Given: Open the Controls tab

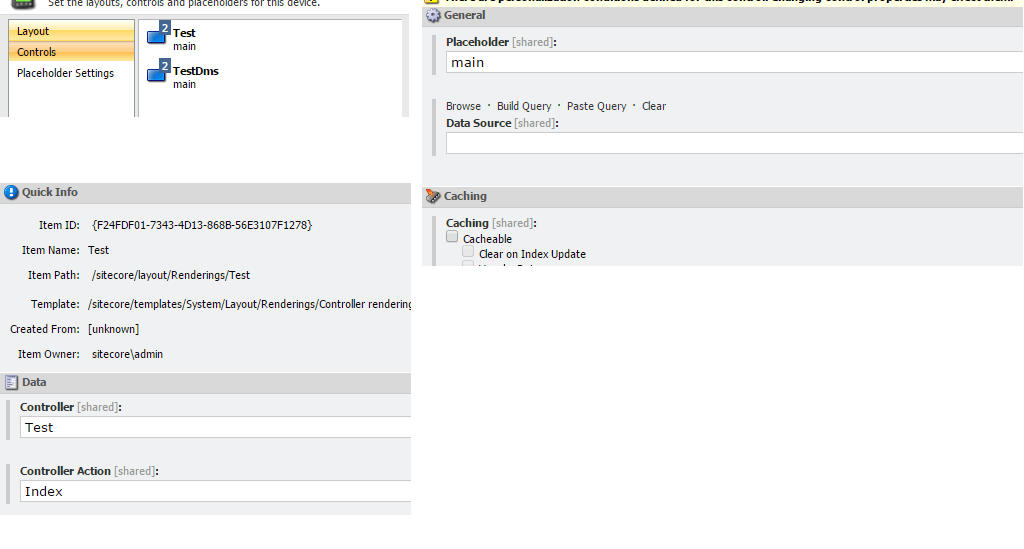Looking at the screenshot, I should point(71,52).
